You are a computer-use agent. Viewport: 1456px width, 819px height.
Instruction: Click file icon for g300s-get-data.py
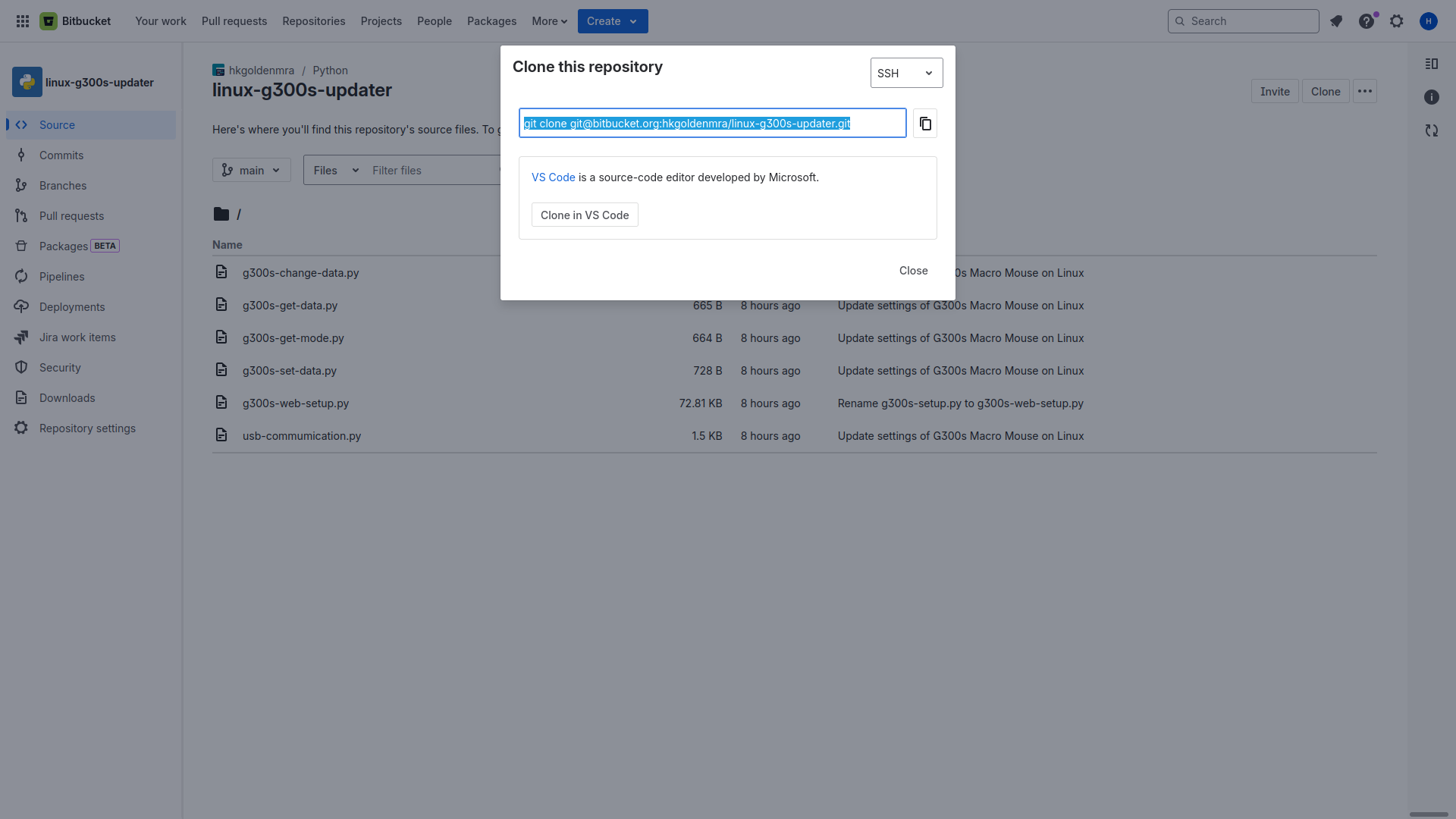pos(221,305)
